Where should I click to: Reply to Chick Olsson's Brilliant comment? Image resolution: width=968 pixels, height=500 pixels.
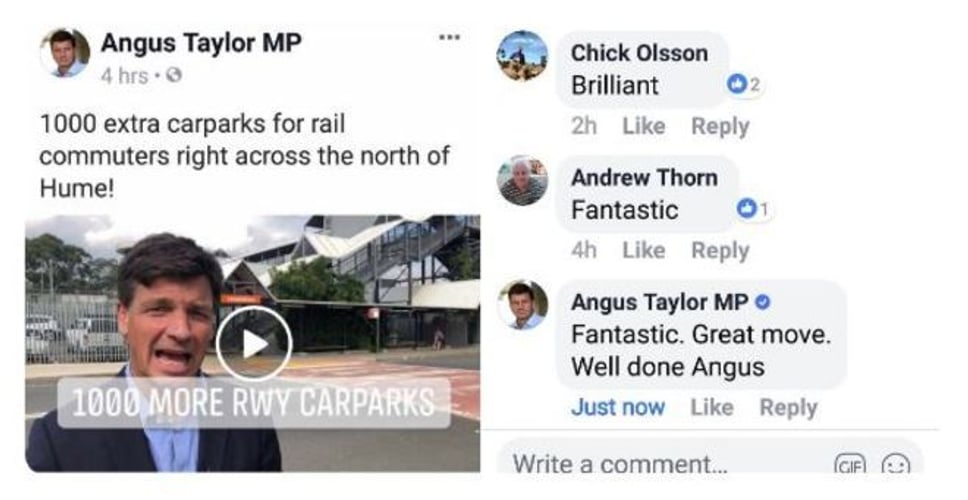pos(720,126)
